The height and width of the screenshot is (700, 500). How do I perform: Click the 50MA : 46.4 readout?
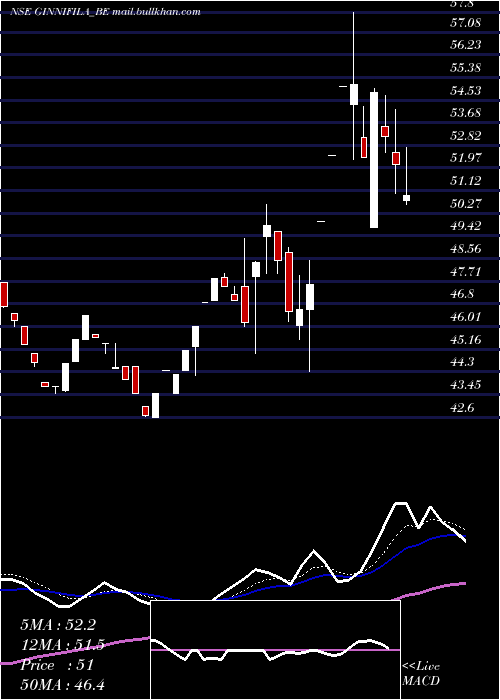tap(62, 685)
